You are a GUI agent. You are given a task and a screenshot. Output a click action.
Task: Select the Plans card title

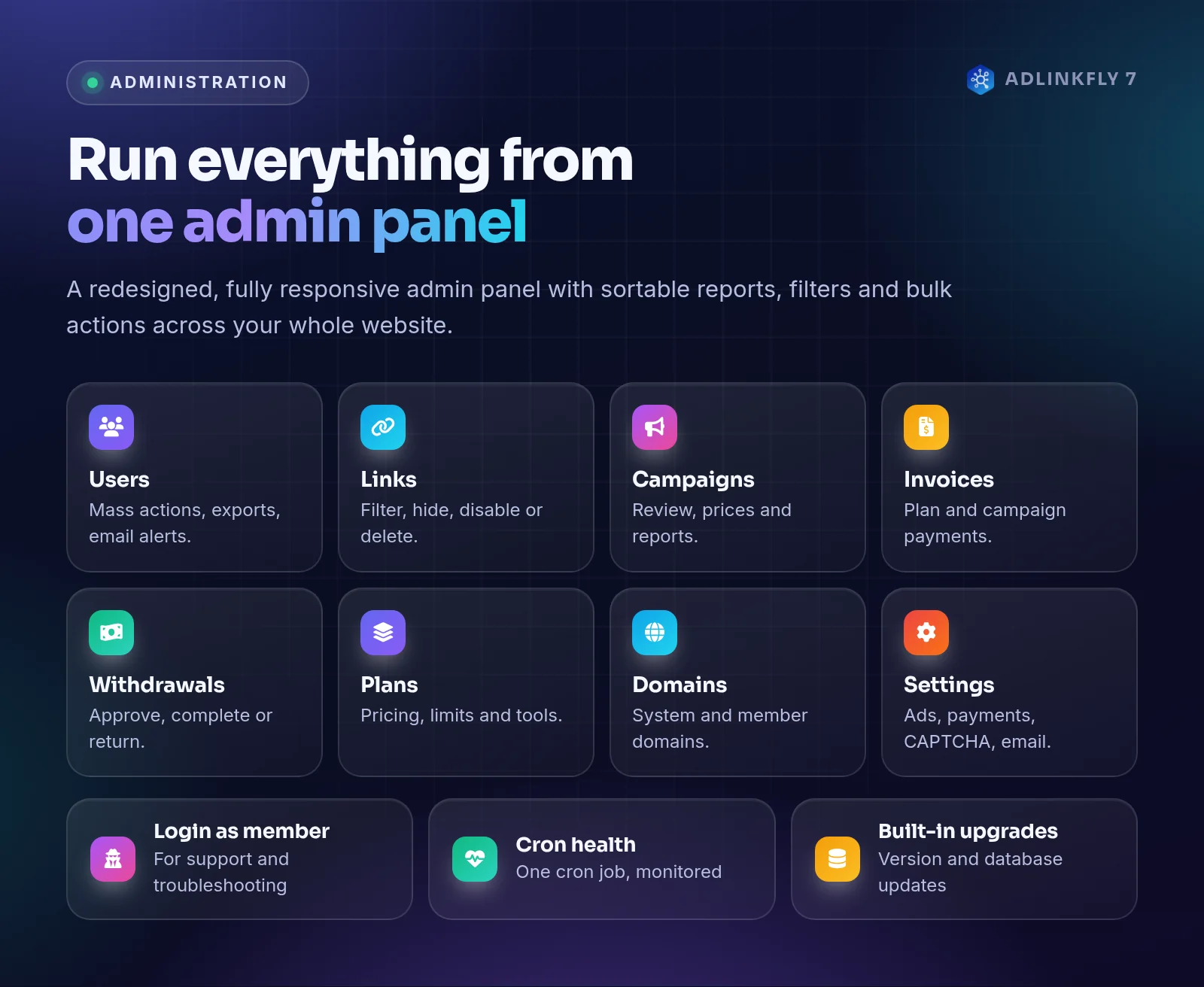389,685
